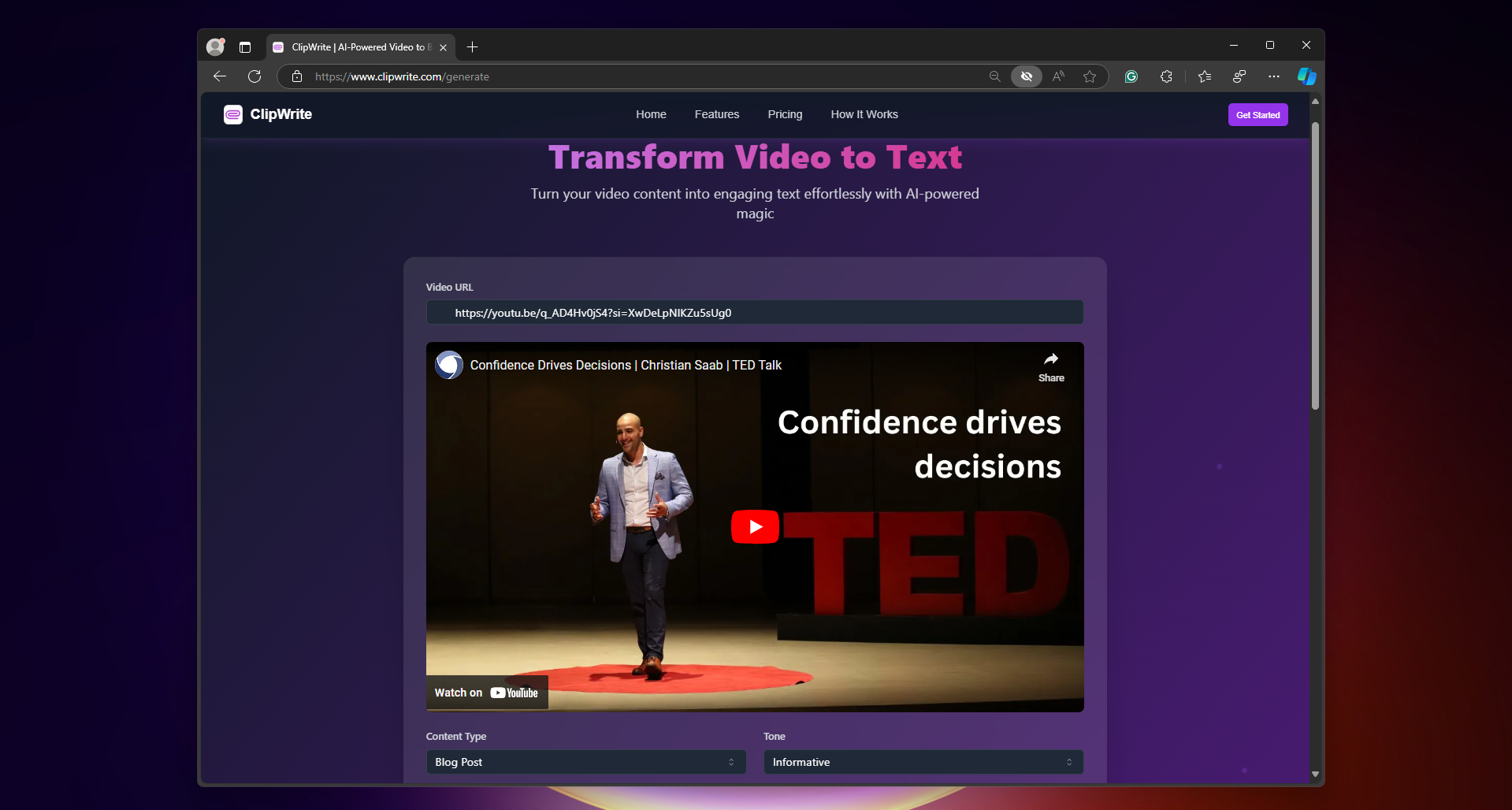Open the browser profile avatar

[x=215, y=47]
